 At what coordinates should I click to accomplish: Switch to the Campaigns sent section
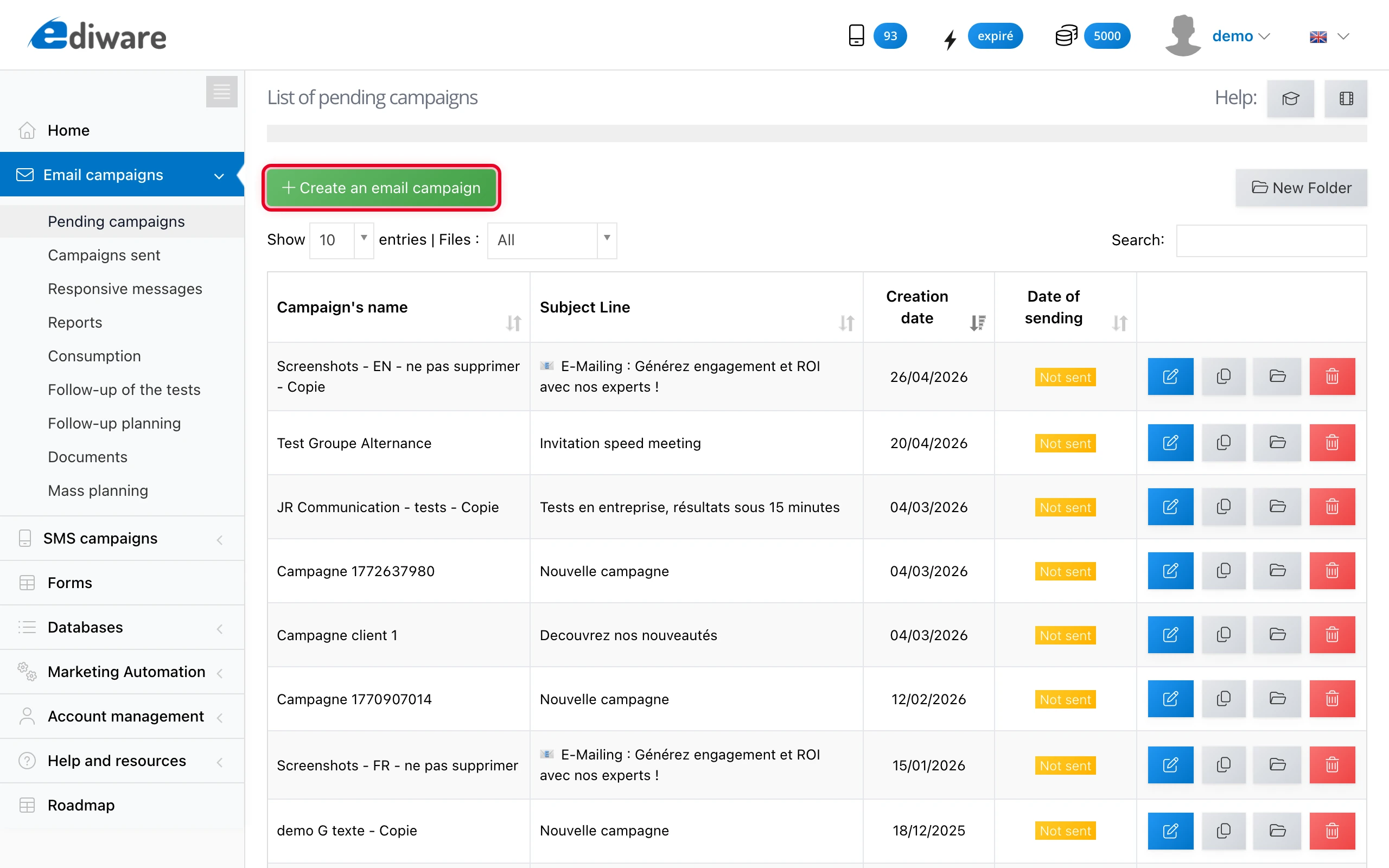(104, 255)
